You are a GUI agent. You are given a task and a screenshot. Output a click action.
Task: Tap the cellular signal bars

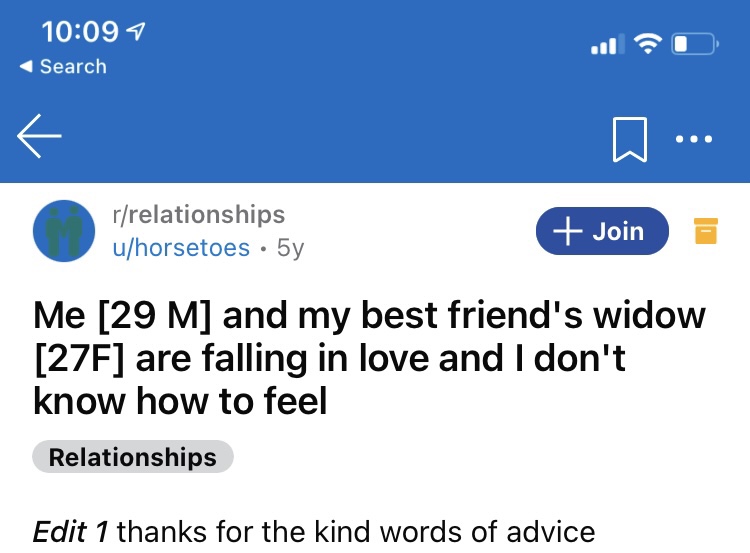click(604, 45)
